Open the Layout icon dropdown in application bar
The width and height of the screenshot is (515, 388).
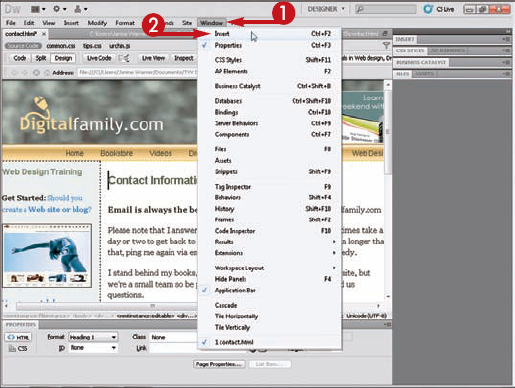click(x=38, y=9)
